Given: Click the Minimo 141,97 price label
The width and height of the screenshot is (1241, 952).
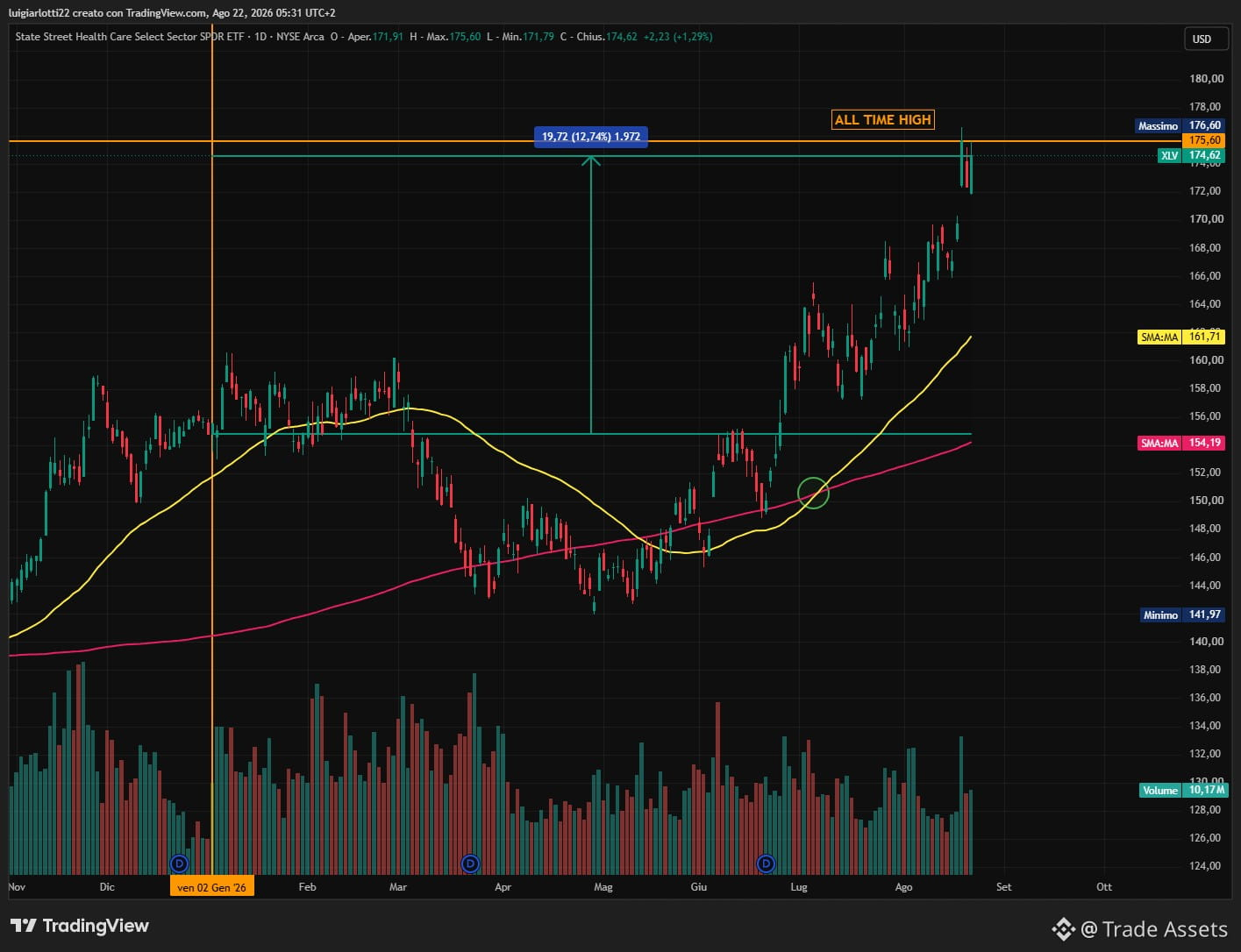Looking at the screenshot, I should tap(1182, 615).
